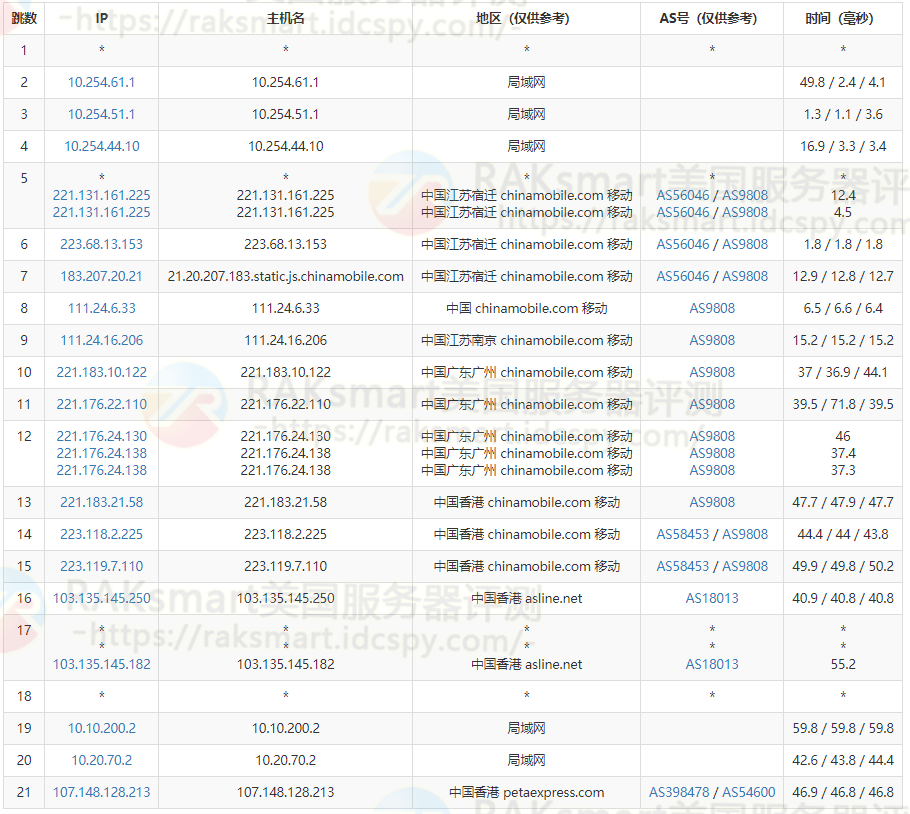Click AS58453 in the hop 14 row

click(x=683, y=534)
